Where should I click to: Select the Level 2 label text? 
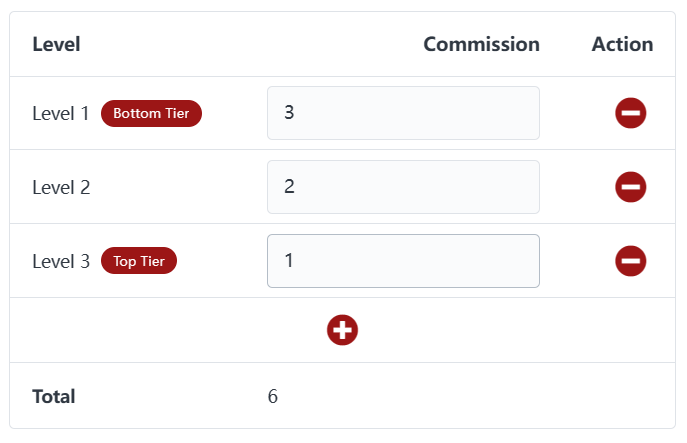pos(61,187)
